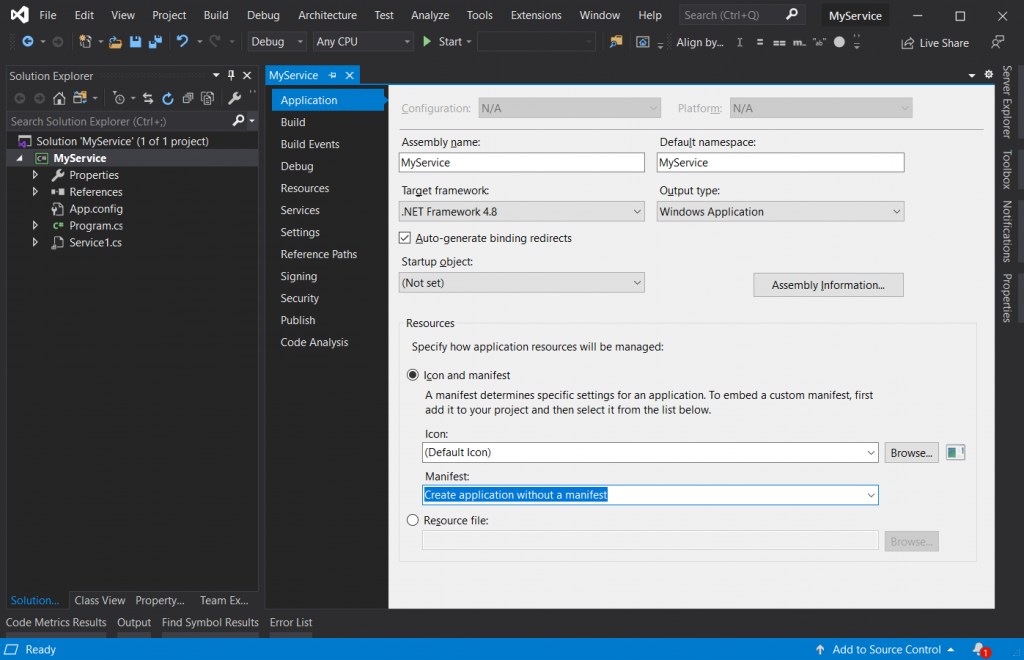
Task: Undo the last action via the toolbar
Action: click(182, 42)
